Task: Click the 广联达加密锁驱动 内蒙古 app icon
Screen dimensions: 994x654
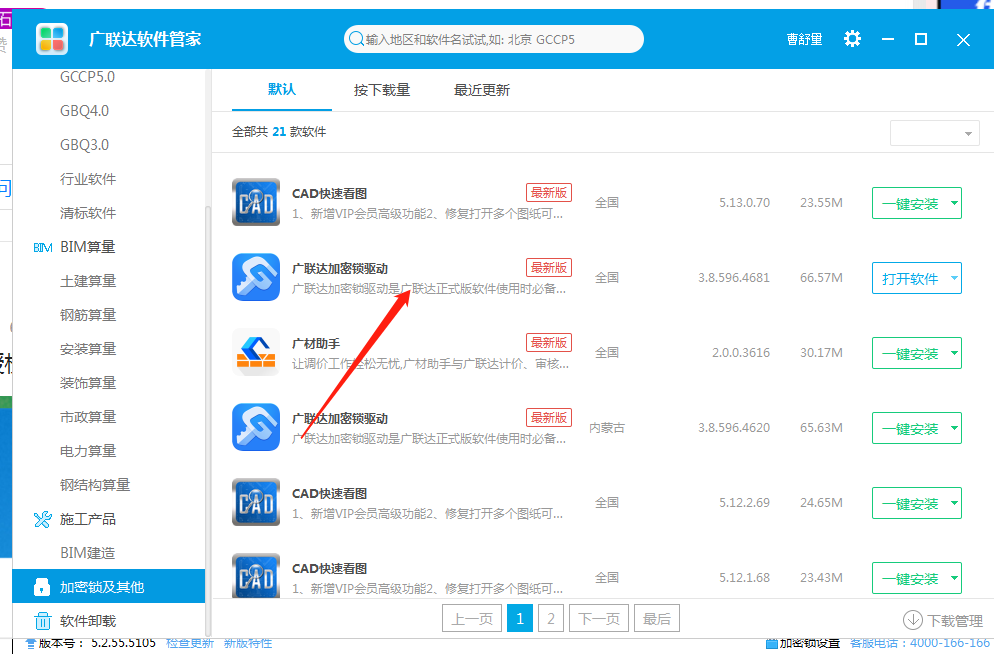Action: coord(256,427)
